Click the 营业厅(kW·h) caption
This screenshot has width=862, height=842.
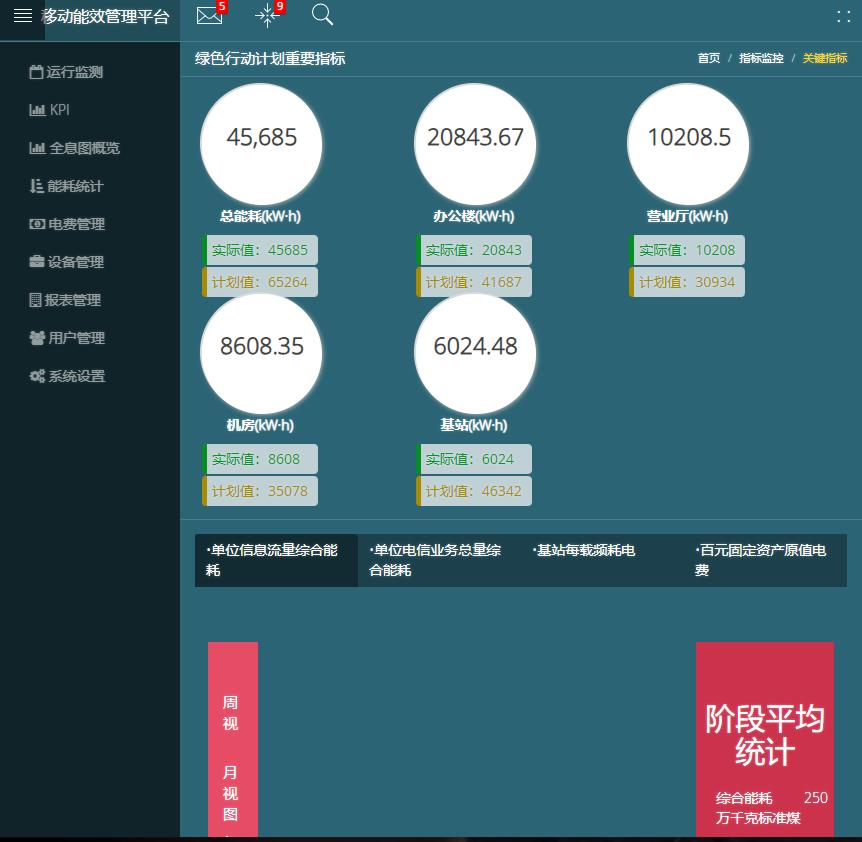pos(687,216)
